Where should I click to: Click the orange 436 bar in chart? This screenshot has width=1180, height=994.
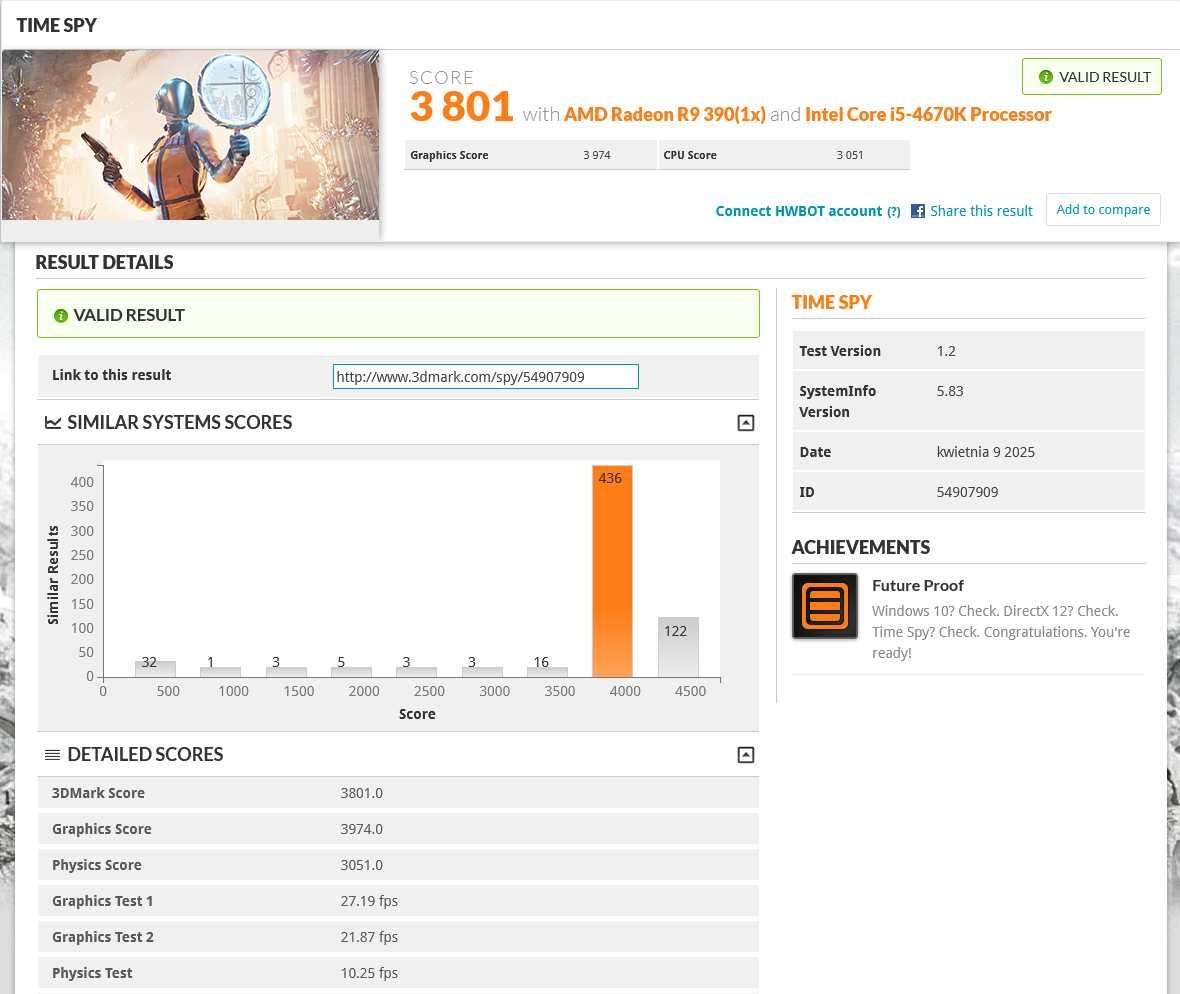pyautogui.click(x=612, y=571)
